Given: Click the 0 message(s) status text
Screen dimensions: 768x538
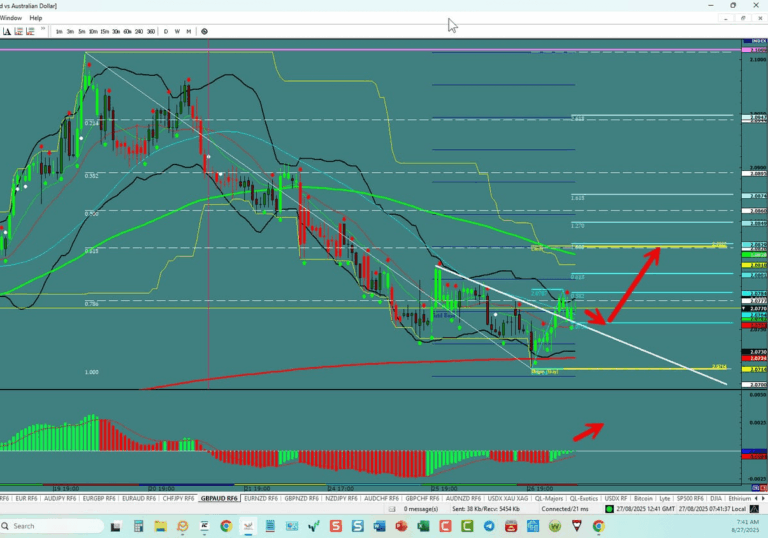Looking at the screenshot, I should tap(421, 509).
